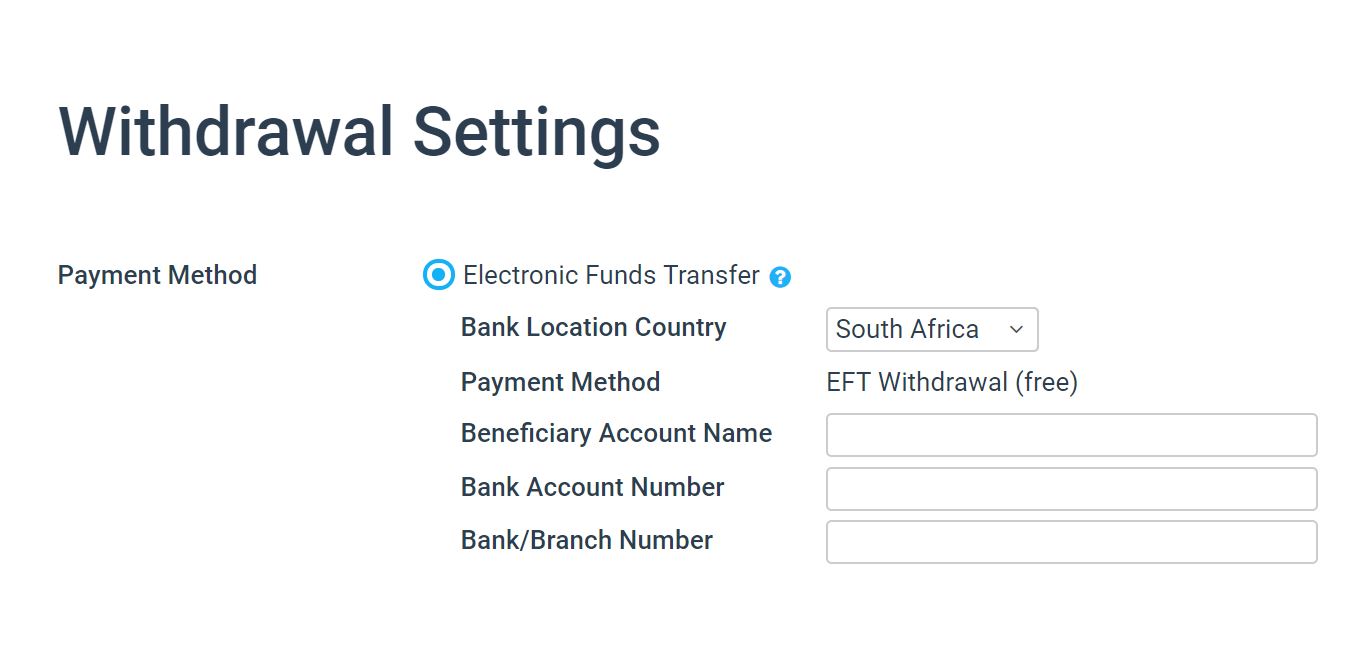The width and height of the screenshot is (1352, 649).
Task: Focus the Beneficiary Account Name field
Action: point(1071,435)
